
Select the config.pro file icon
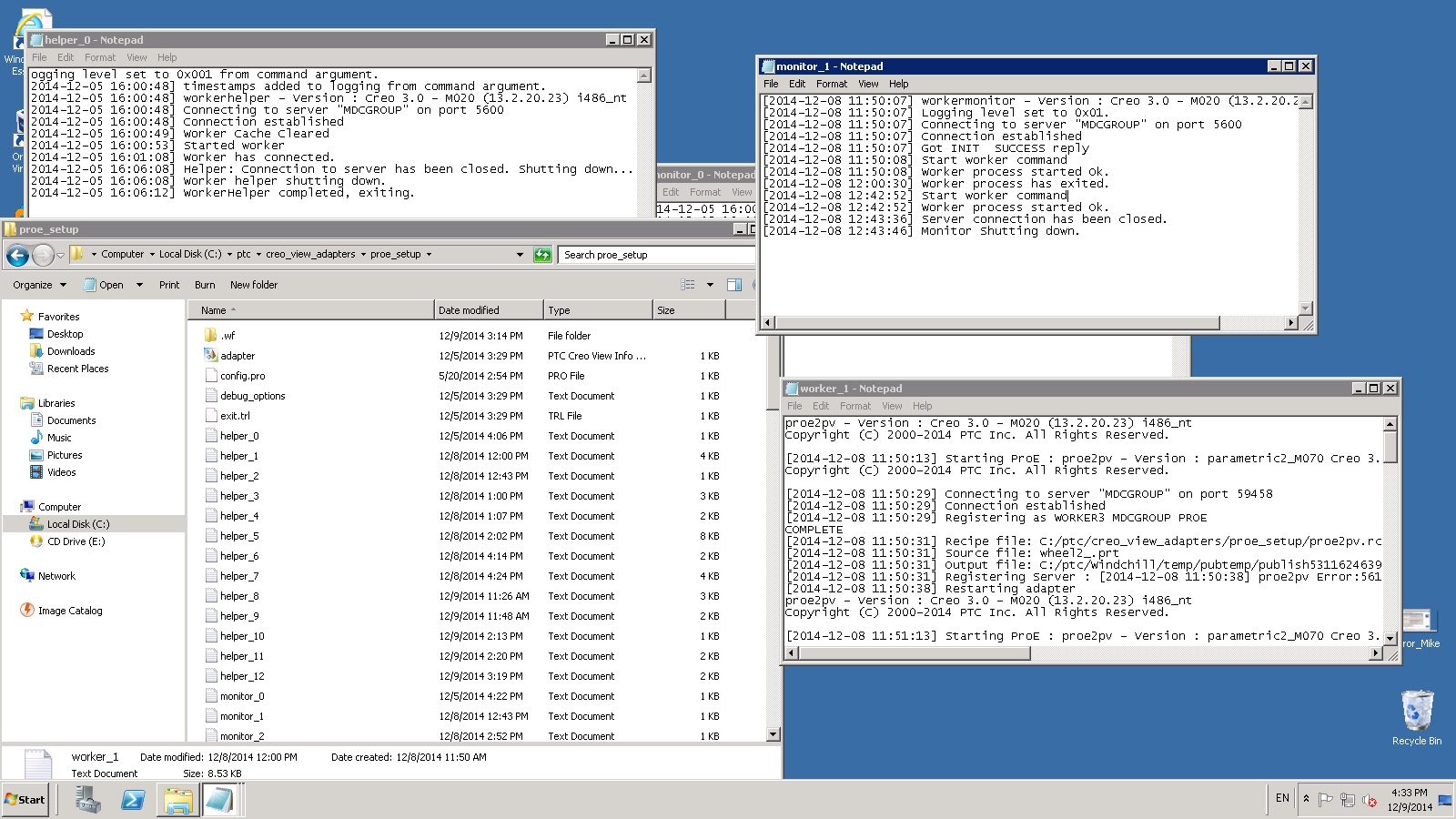211,376
